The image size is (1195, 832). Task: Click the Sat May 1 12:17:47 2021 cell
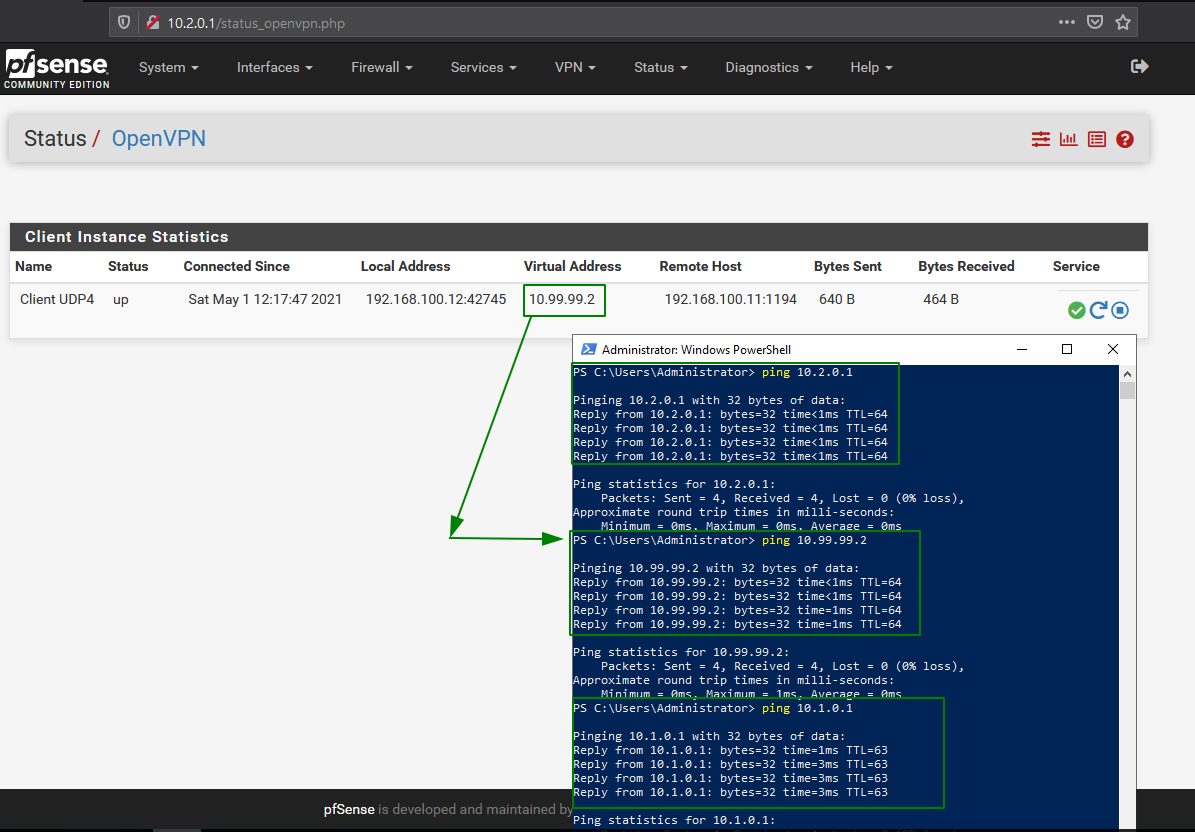pyautogui.click(x=265, y=299)
